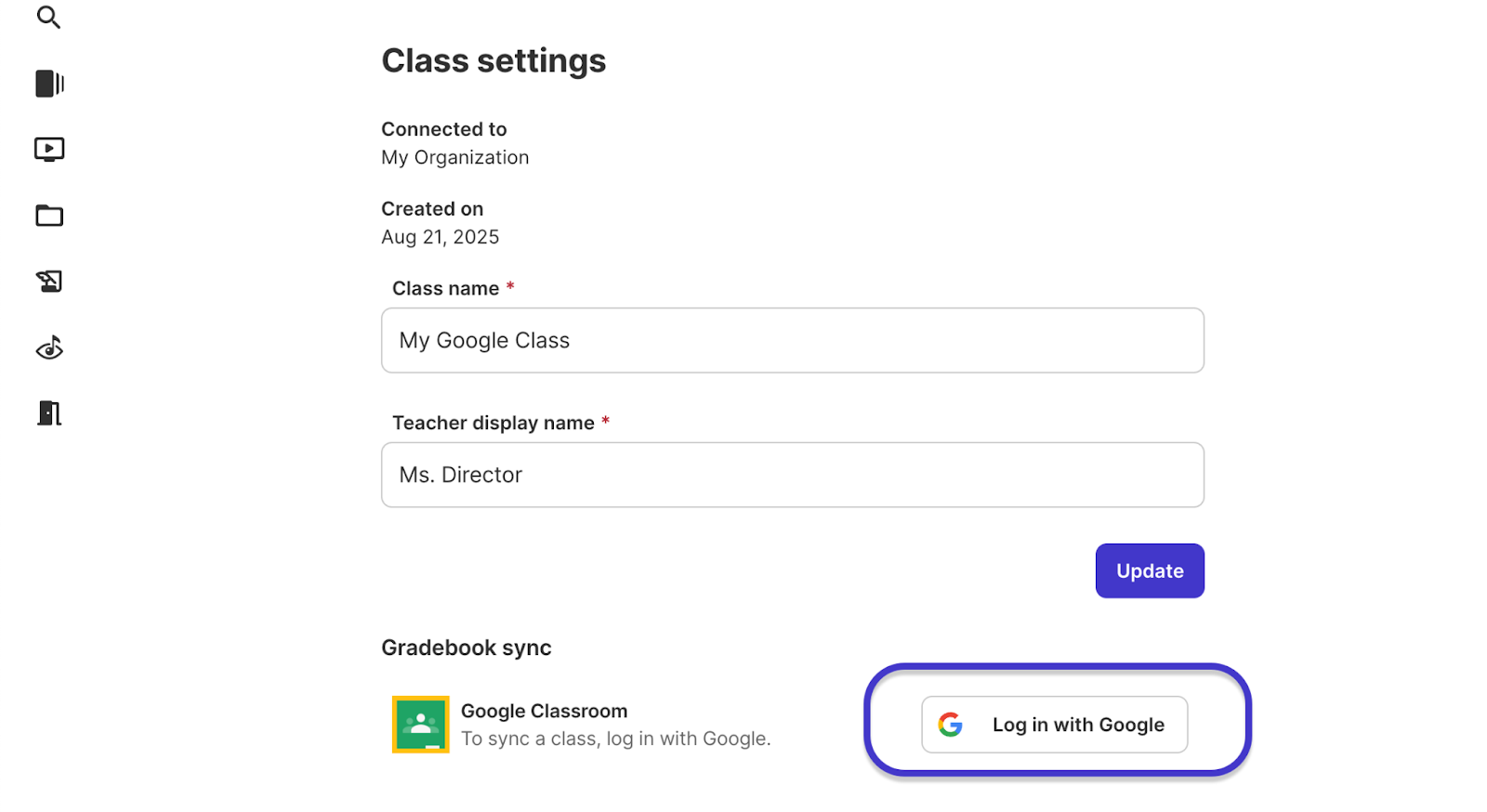Click the Google G logo
This screenshot has height=812, width=1487.
950,725
